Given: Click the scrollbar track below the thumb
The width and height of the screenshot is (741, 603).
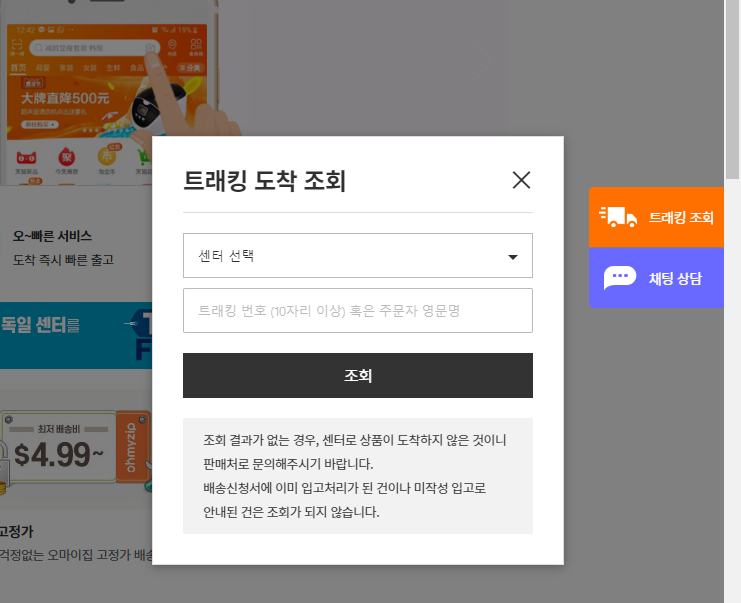Looking at the screenshot, I should pyautogui.click(x=732, y=400).
